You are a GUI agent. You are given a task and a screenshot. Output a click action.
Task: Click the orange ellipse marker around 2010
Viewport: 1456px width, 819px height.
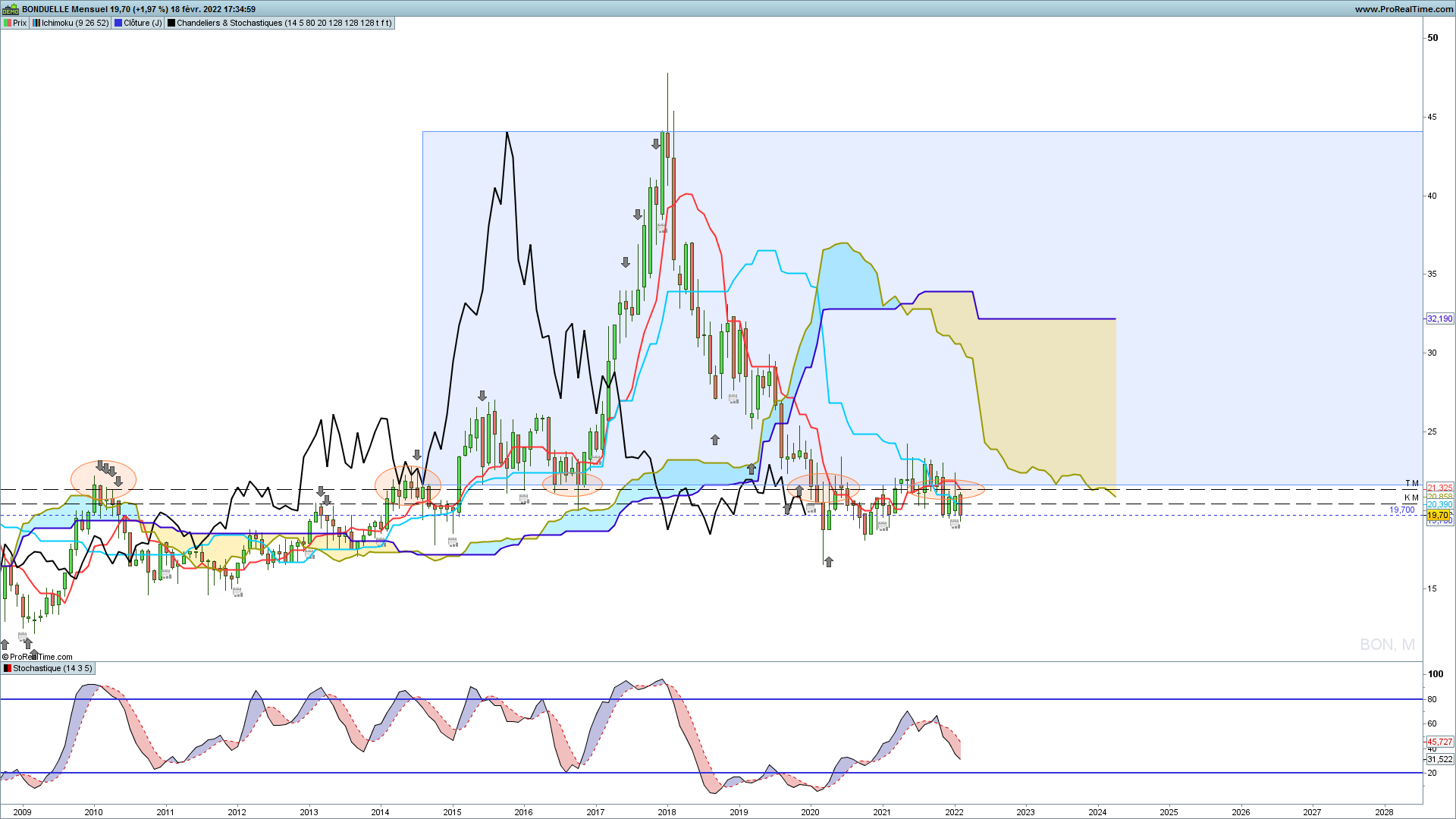point(103,479)
